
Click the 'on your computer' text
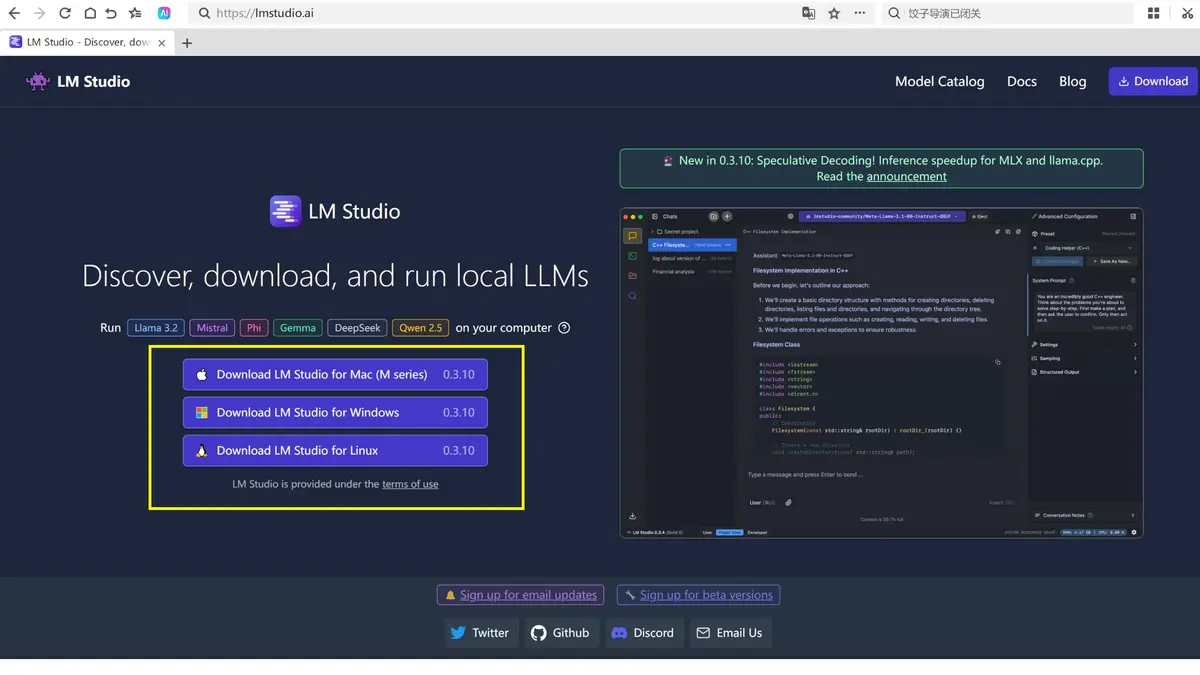503,328
